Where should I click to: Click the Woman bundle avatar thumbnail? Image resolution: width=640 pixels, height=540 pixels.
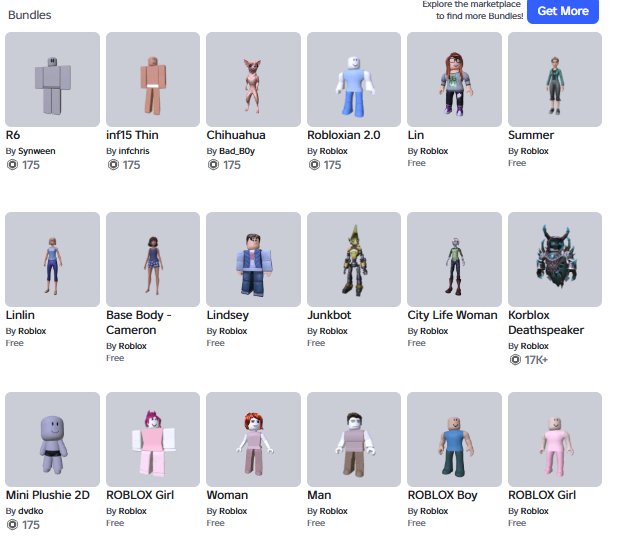[253, 439]
